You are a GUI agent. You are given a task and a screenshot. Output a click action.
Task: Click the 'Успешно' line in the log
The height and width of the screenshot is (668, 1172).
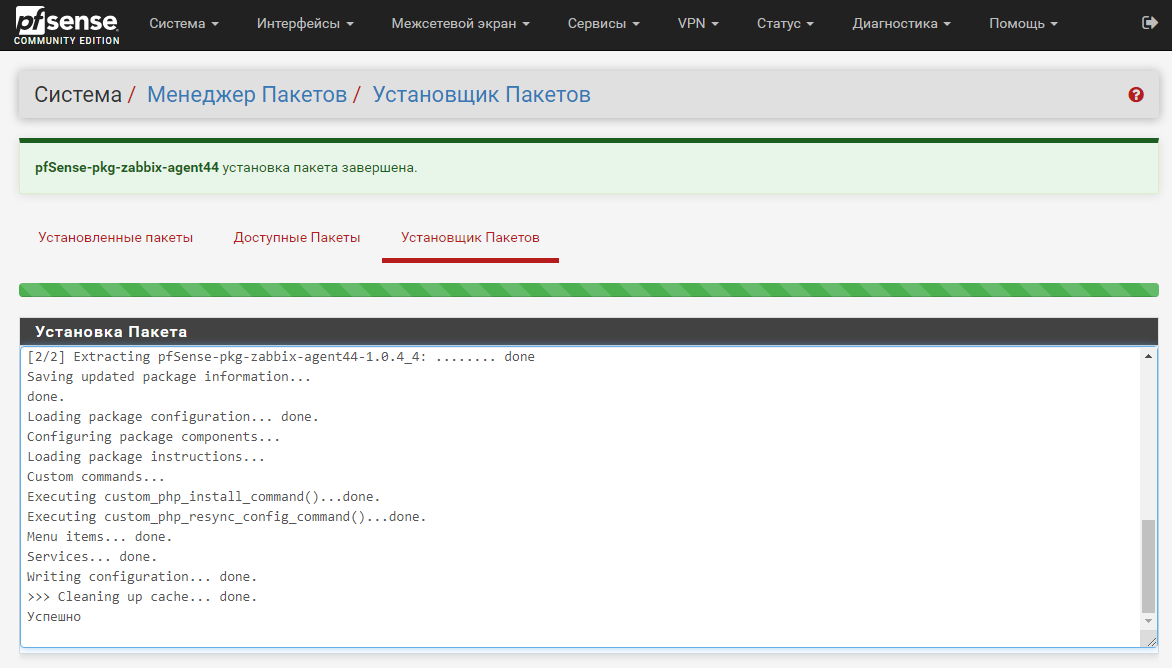tap(54, 617)
